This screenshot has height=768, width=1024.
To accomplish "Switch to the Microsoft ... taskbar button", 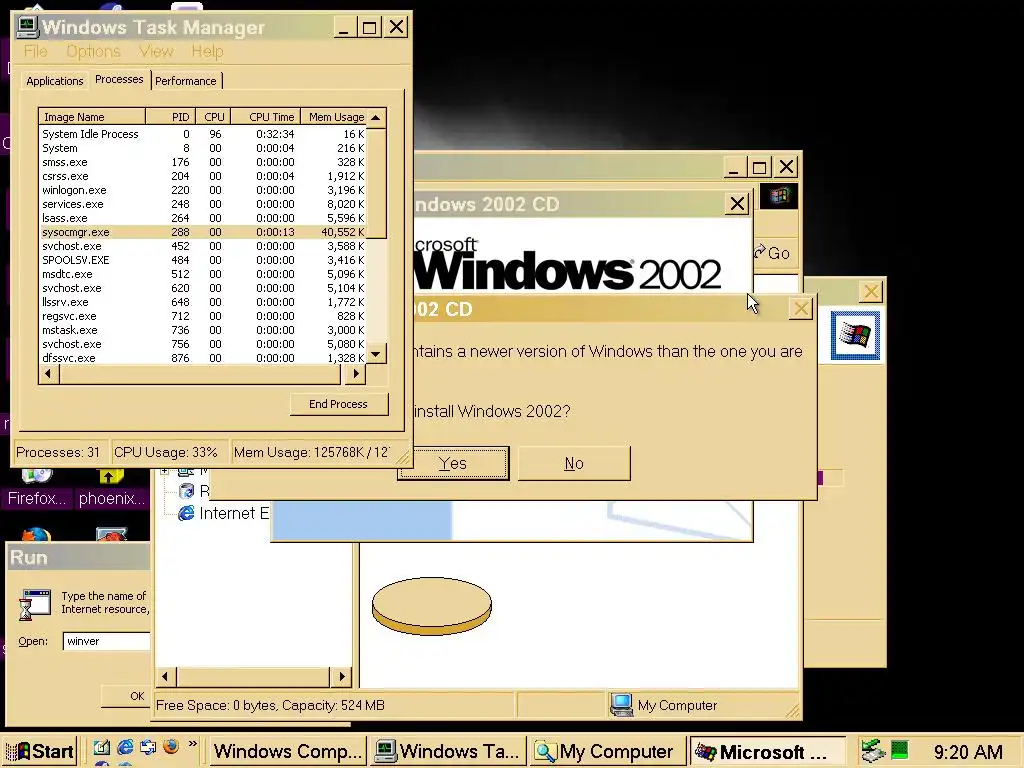I will [767, 751].
